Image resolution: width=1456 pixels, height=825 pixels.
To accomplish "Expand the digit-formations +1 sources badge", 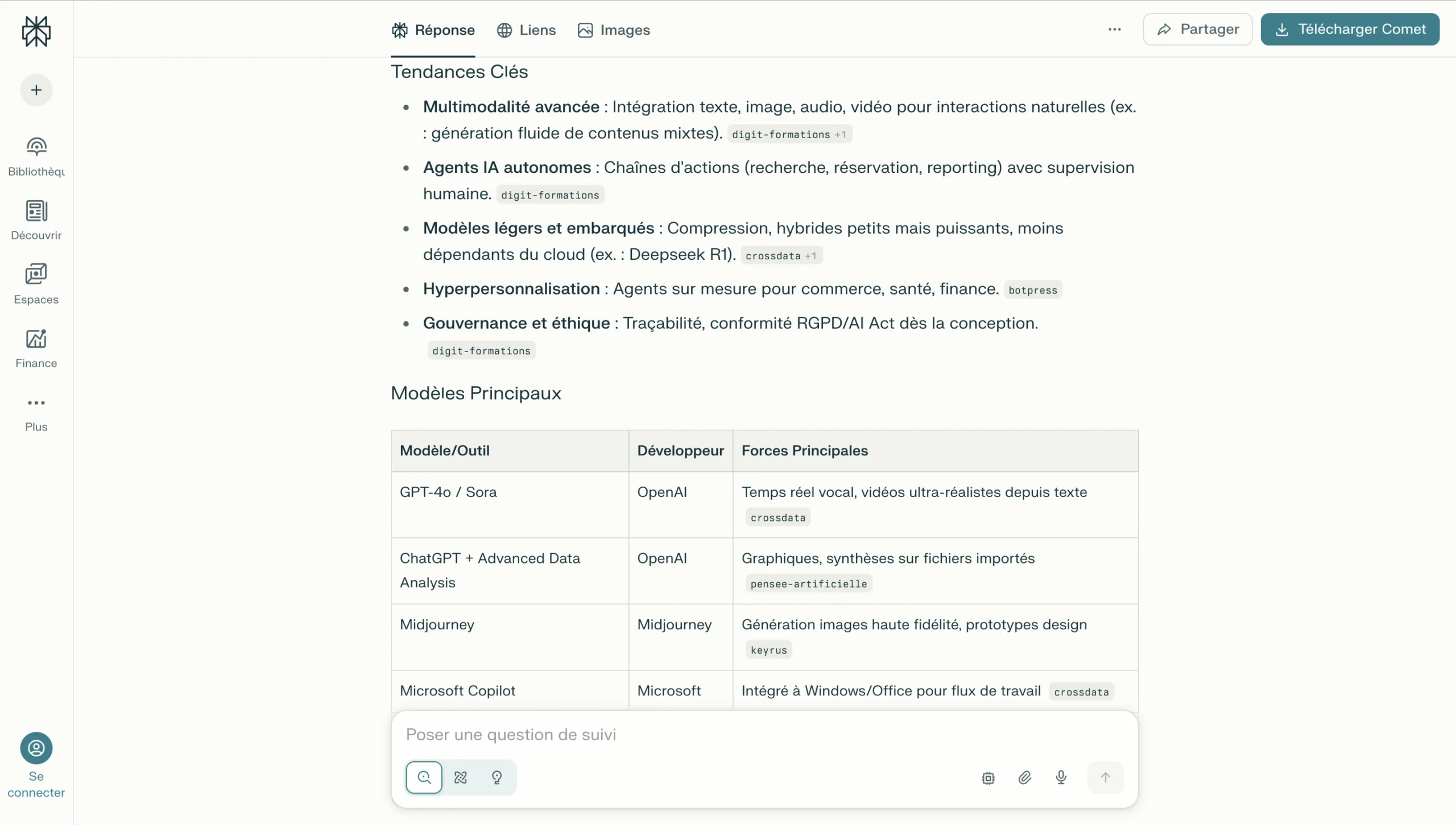I will click(789, 134).
